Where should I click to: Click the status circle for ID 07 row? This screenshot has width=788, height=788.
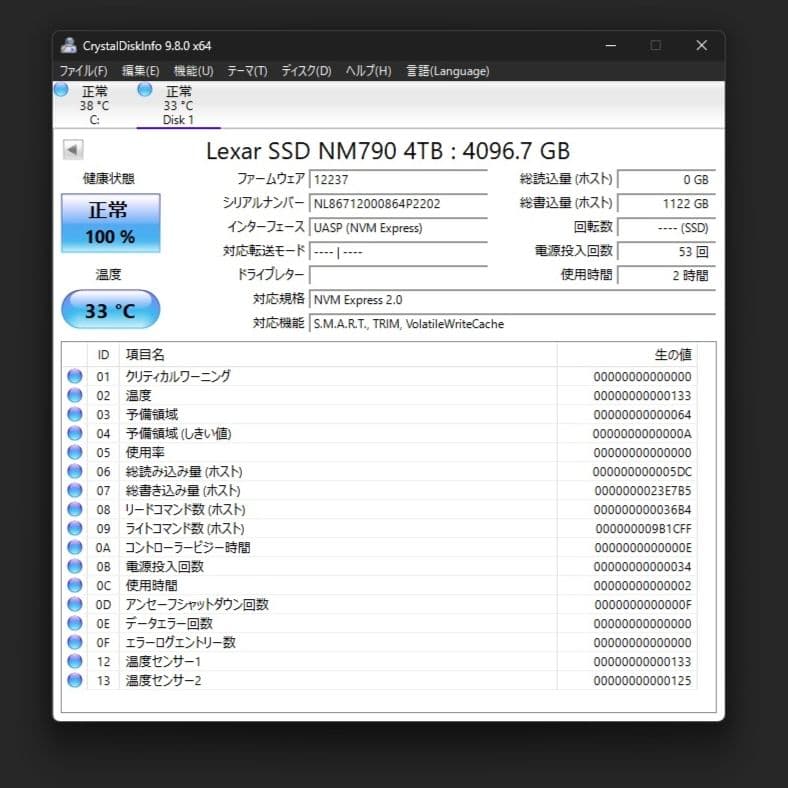click(x=75, y=490)
